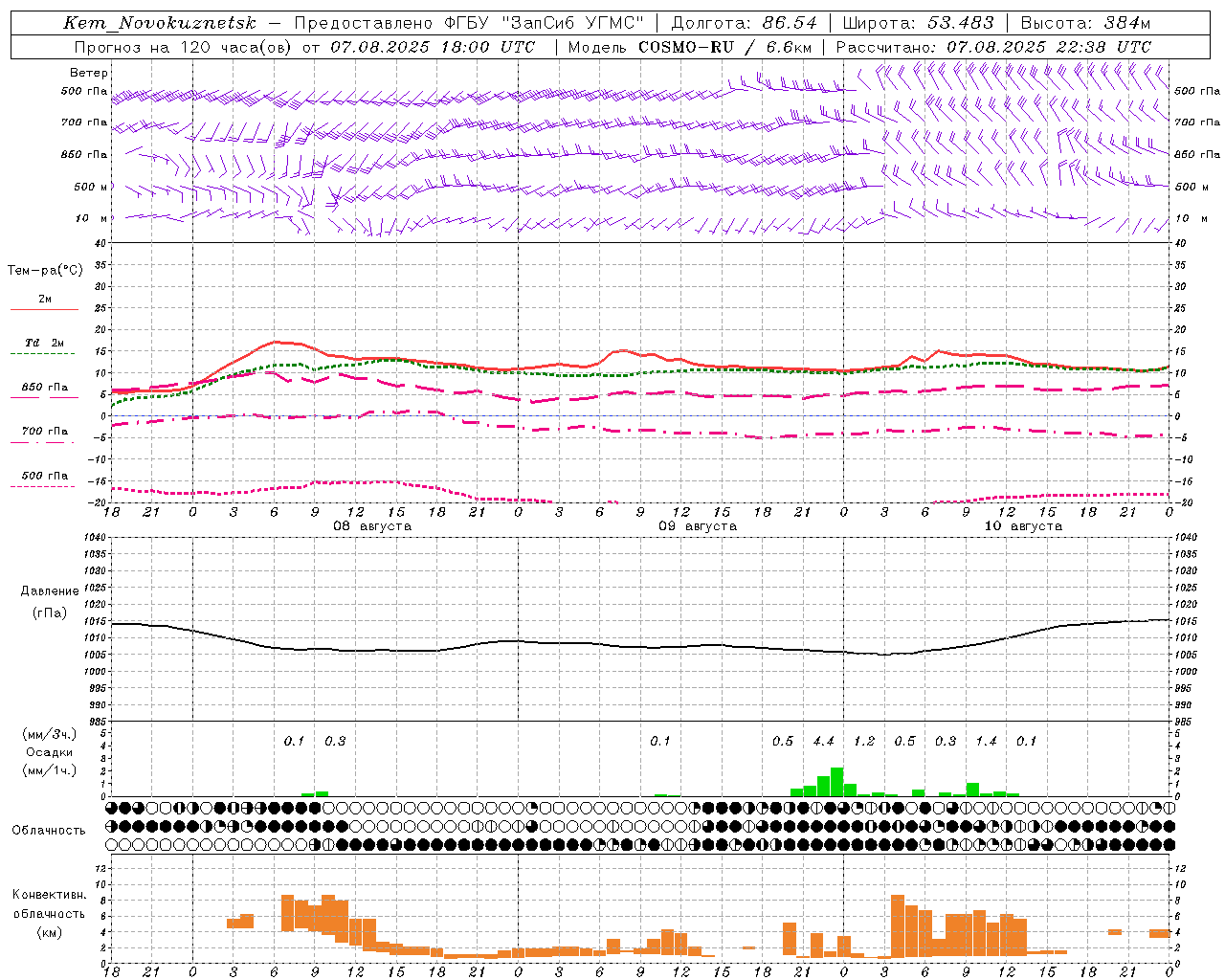Select the longitude text 'Долгота: 86.54'
Screen dimensions: 1225x980
pos(745,23)
